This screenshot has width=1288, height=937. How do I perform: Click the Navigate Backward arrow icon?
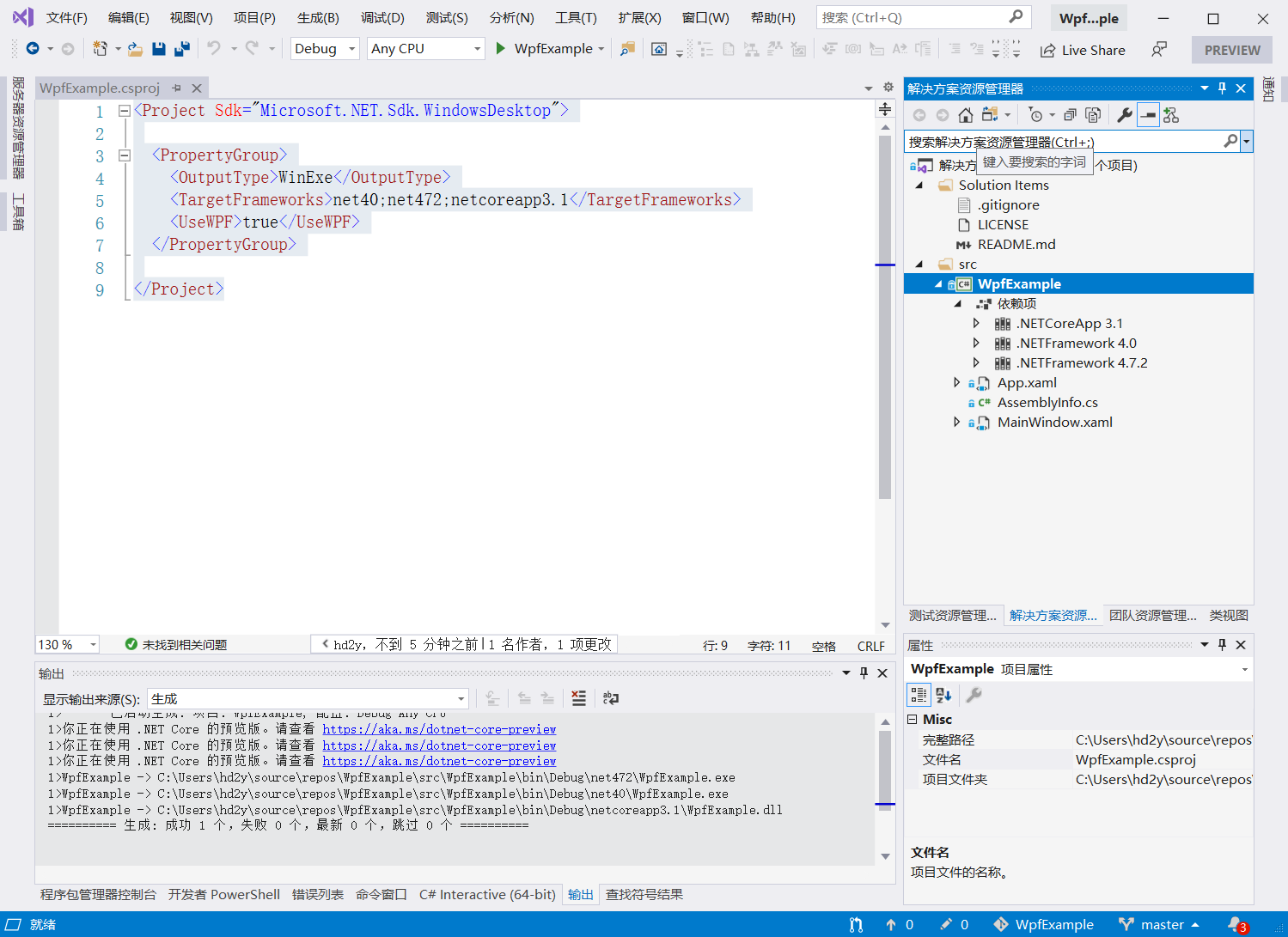click(33, 49)
